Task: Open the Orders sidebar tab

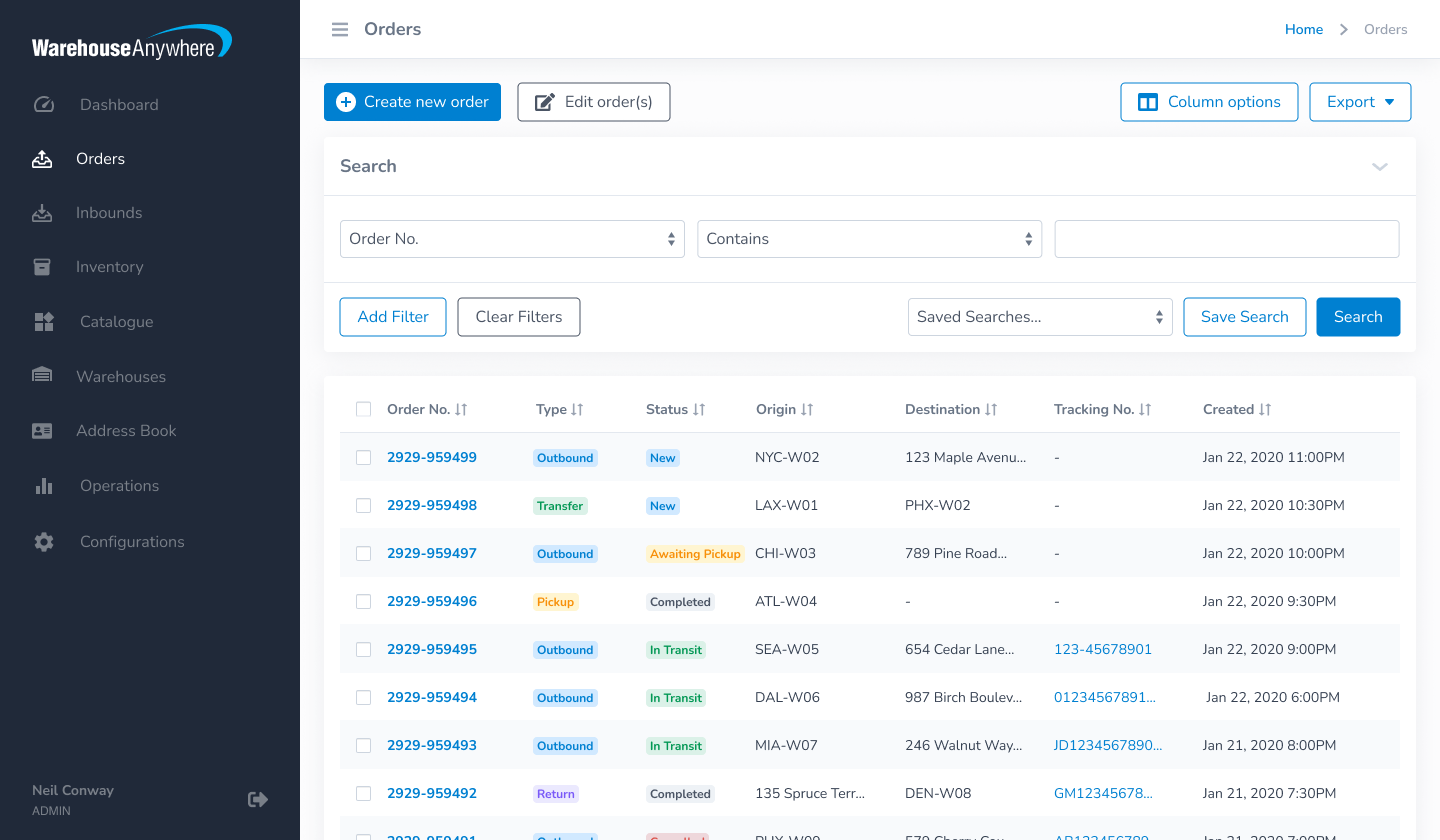Action: (x=100, y=158)
